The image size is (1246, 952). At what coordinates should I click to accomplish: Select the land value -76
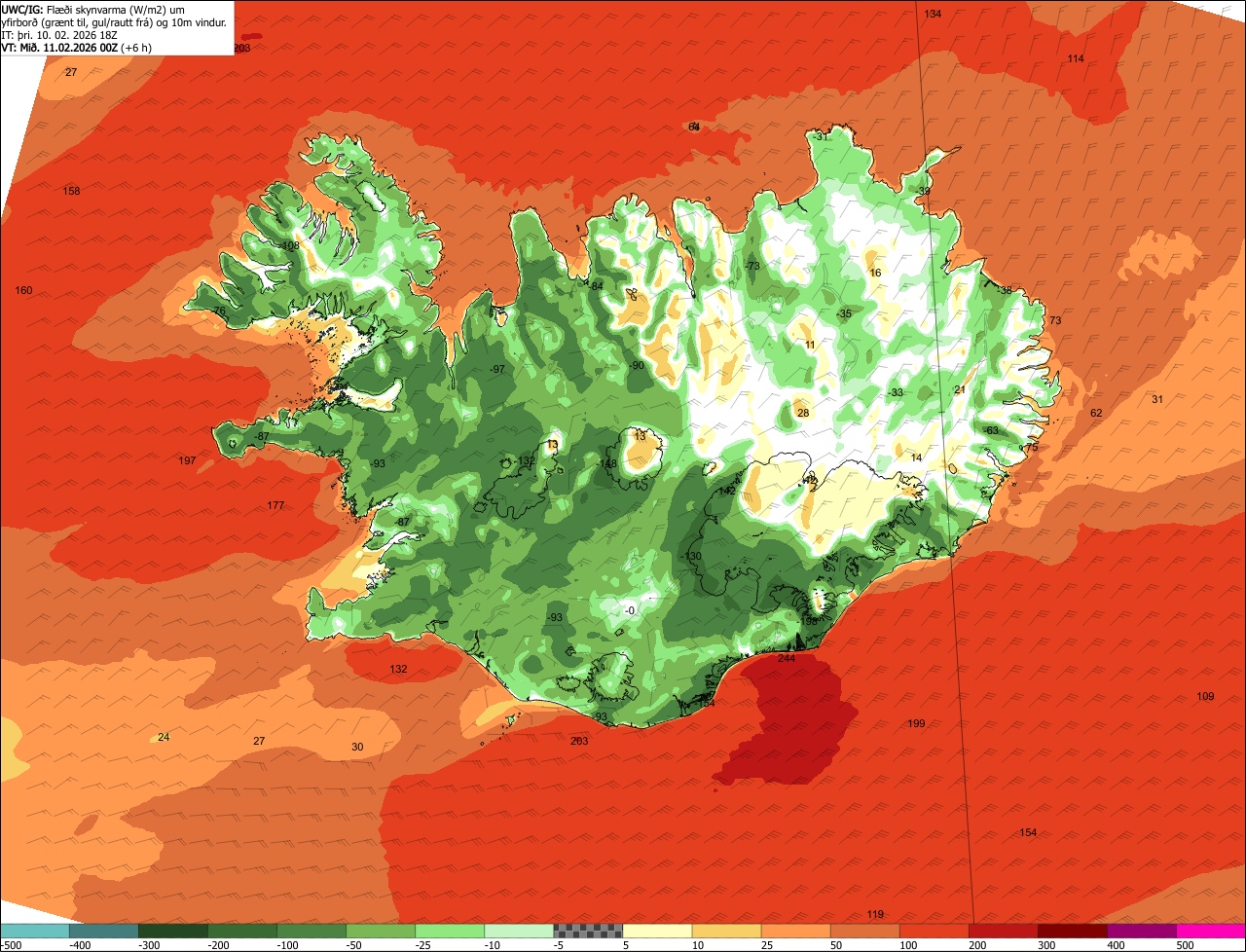[x=218, y=311]
